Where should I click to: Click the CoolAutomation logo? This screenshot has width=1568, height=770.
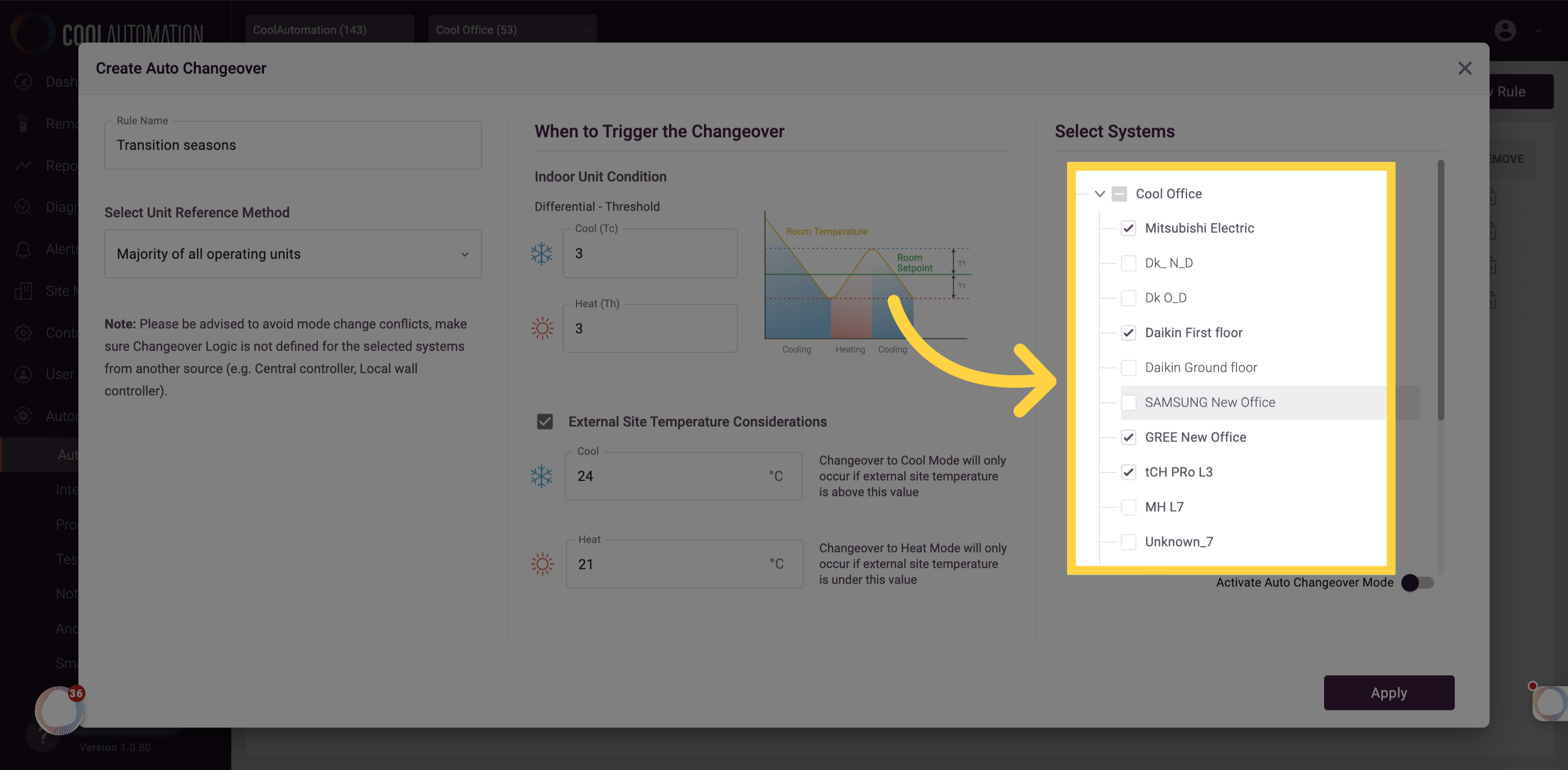coord(107,33)
